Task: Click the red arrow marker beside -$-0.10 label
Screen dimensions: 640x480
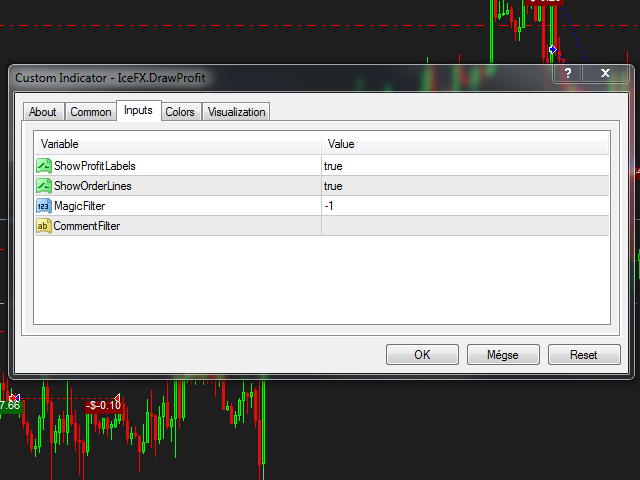Action: click(118, 397)
